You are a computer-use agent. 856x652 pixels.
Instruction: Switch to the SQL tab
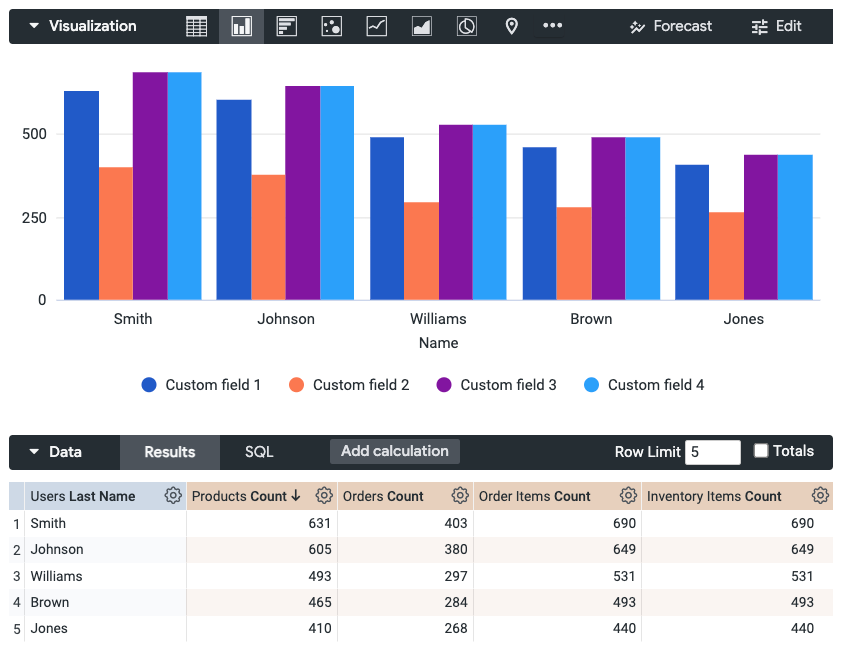[259, 452]
